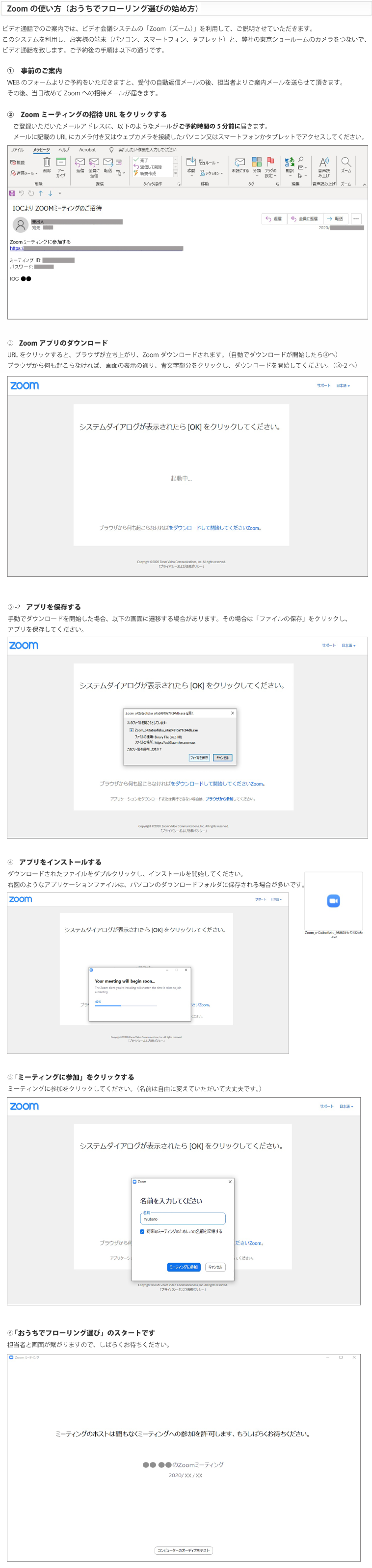Open the 日本語 language dropdown on first Zoom page

pyautogui.click(x=344, y=385)
